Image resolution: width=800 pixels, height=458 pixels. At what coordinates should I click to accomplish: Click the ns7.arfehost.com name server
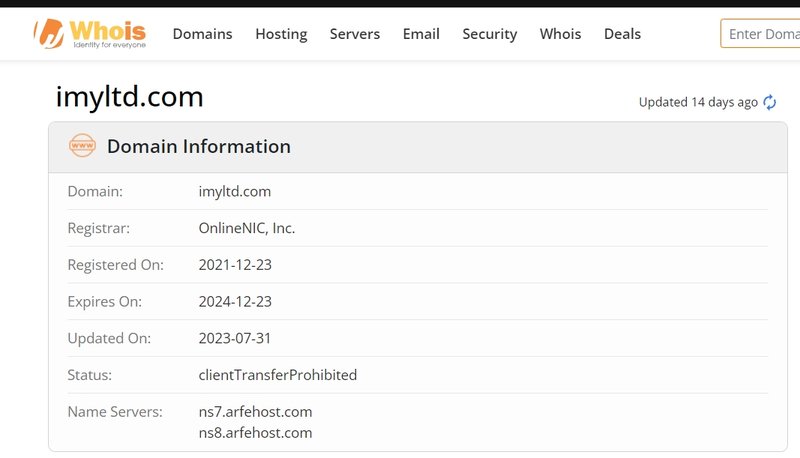pyautogui.click(x=255, y=412)
